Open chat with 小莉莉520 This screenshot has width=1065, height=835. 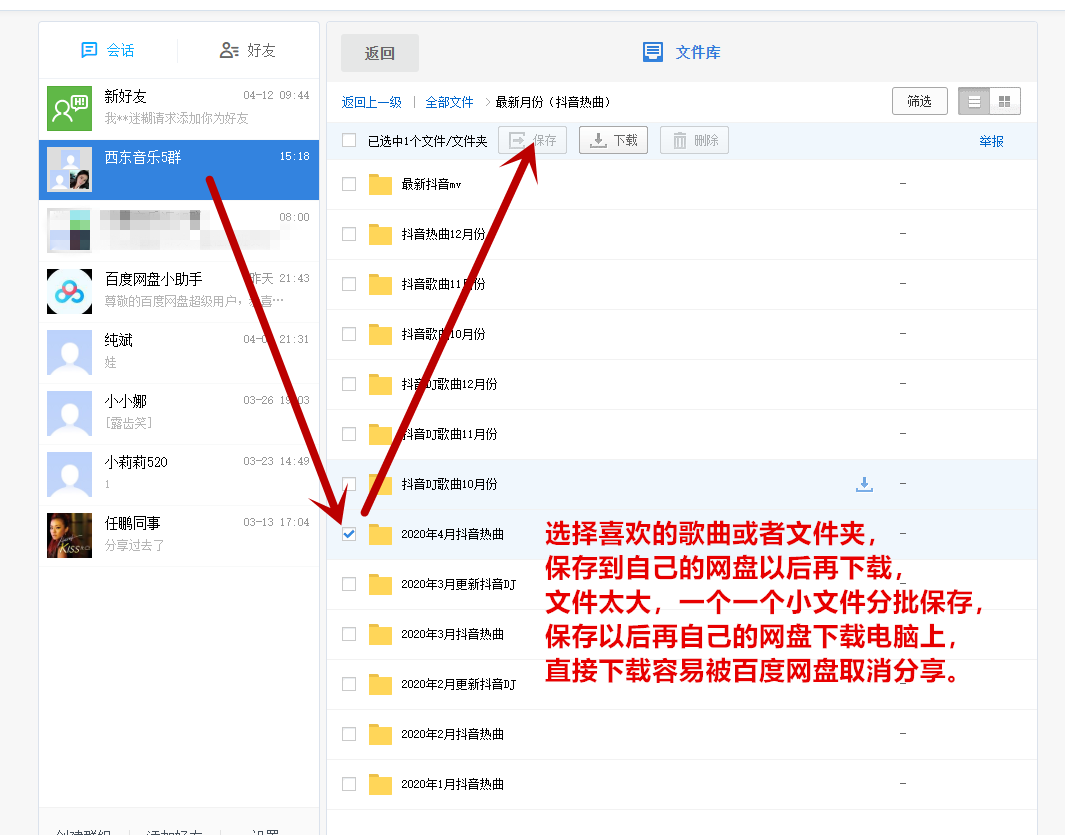coord(179,474)
